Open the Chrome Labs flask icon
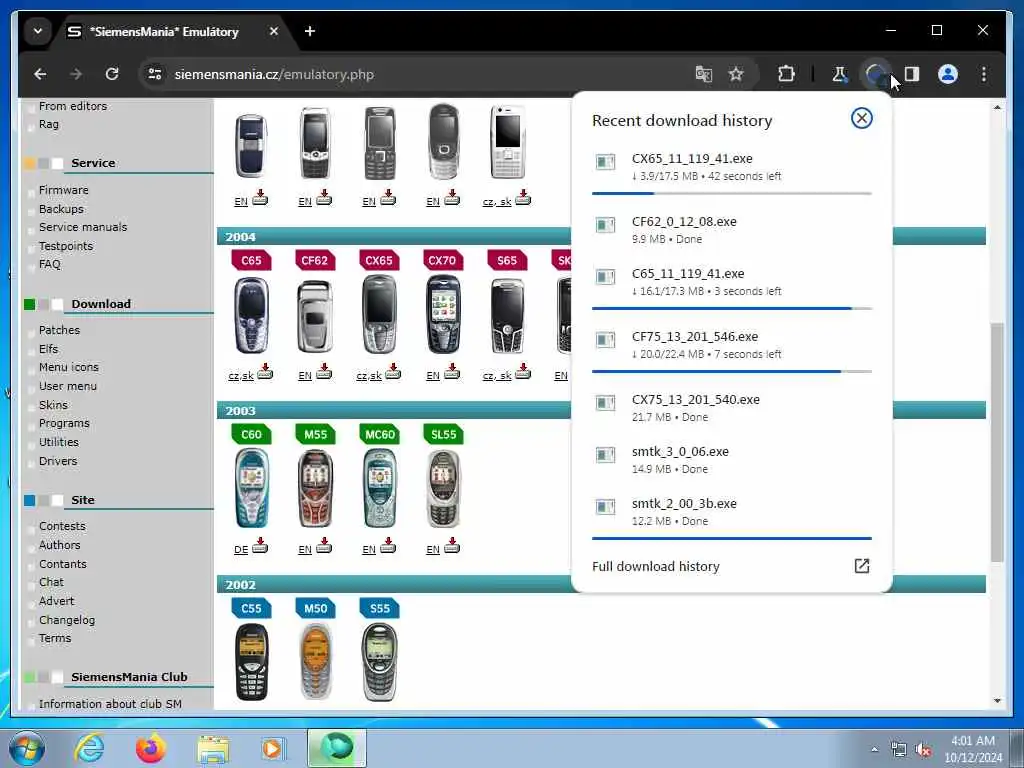The width and height of the screenshot is (1024, 768). pos(839,74)
